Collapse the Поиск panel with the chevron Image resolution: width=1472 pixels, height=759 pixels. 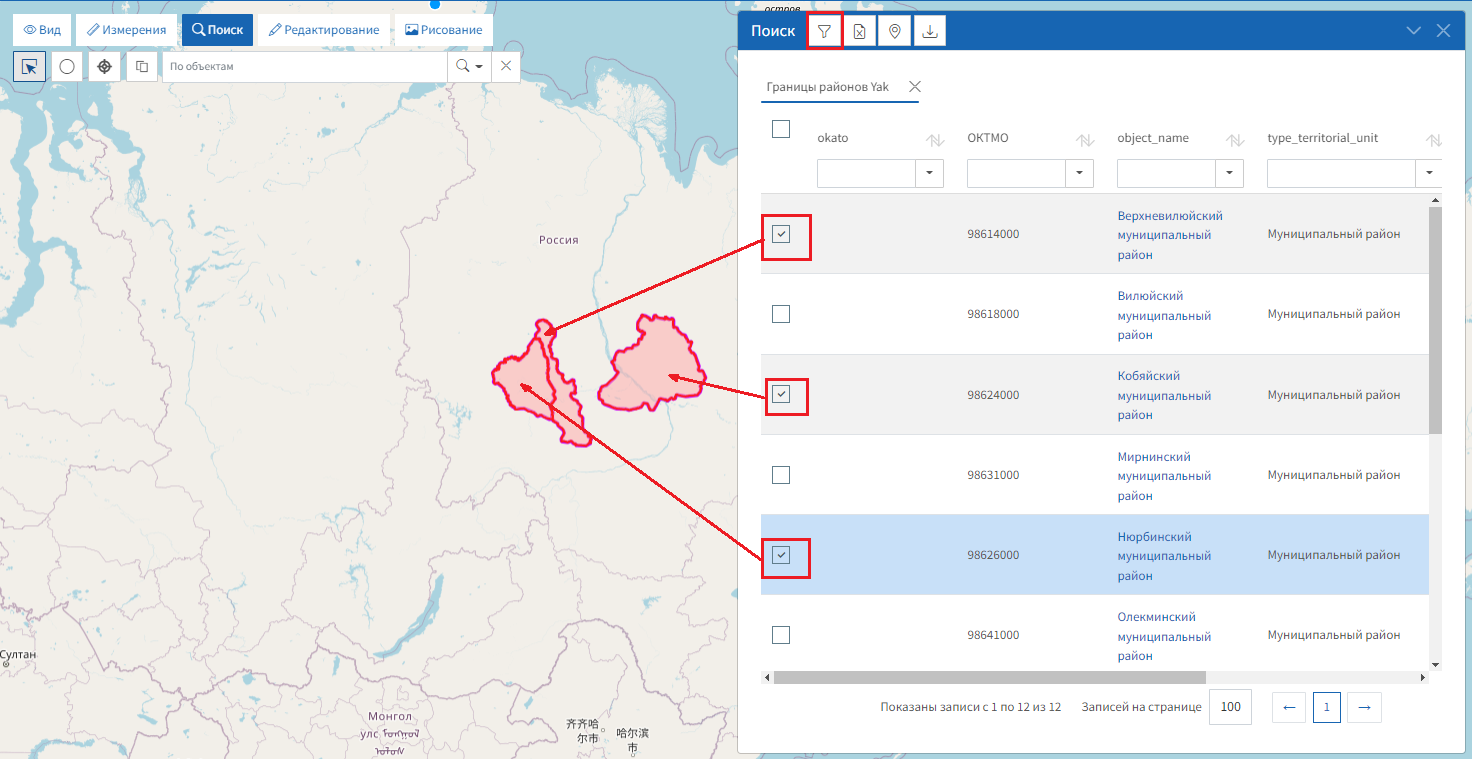point(1413,30)
